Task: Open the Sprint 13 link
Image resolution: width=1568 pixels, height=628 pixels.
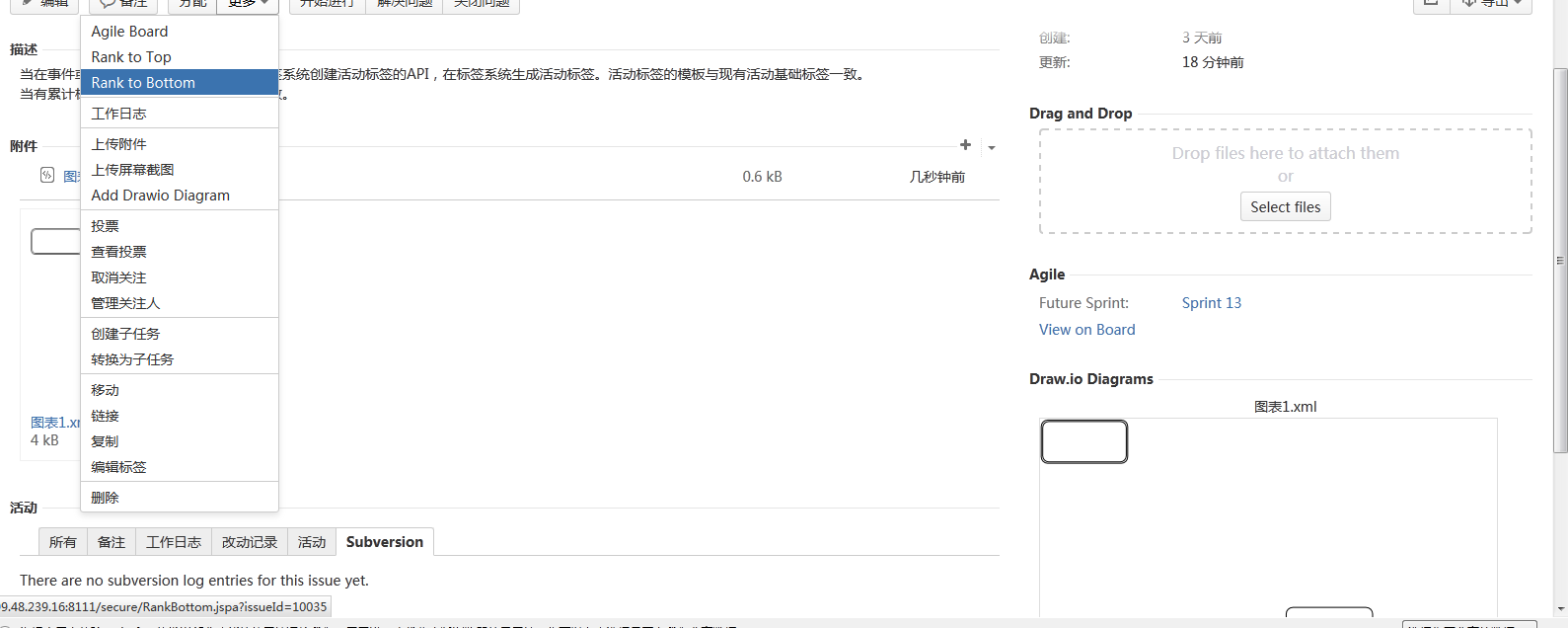Action: [1211, 303]
